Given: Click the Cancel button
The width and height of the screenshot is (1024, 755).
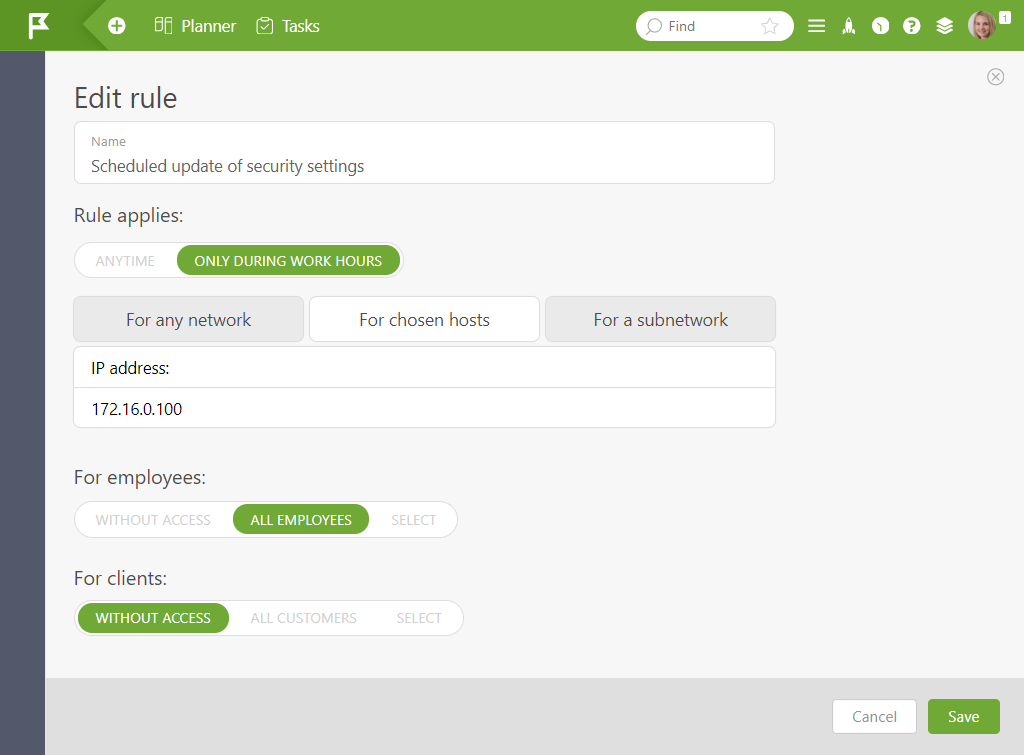Looking at the screenshot, I should click(x=874, y=716).
